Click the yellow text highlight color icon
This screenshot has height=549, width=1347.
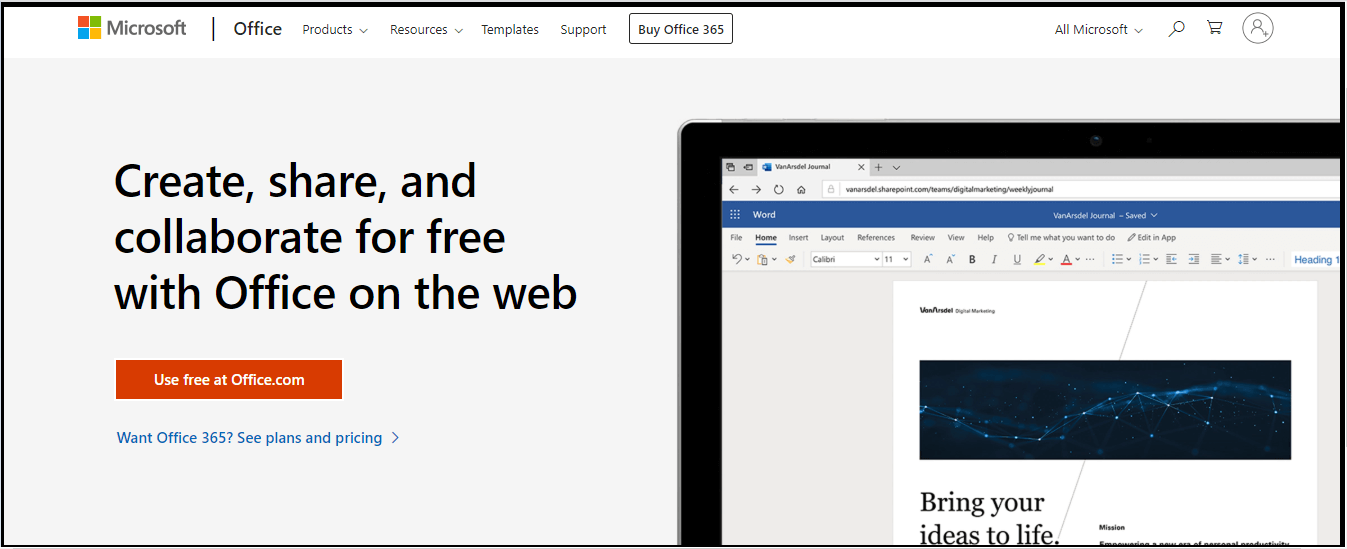(1039, 259)
